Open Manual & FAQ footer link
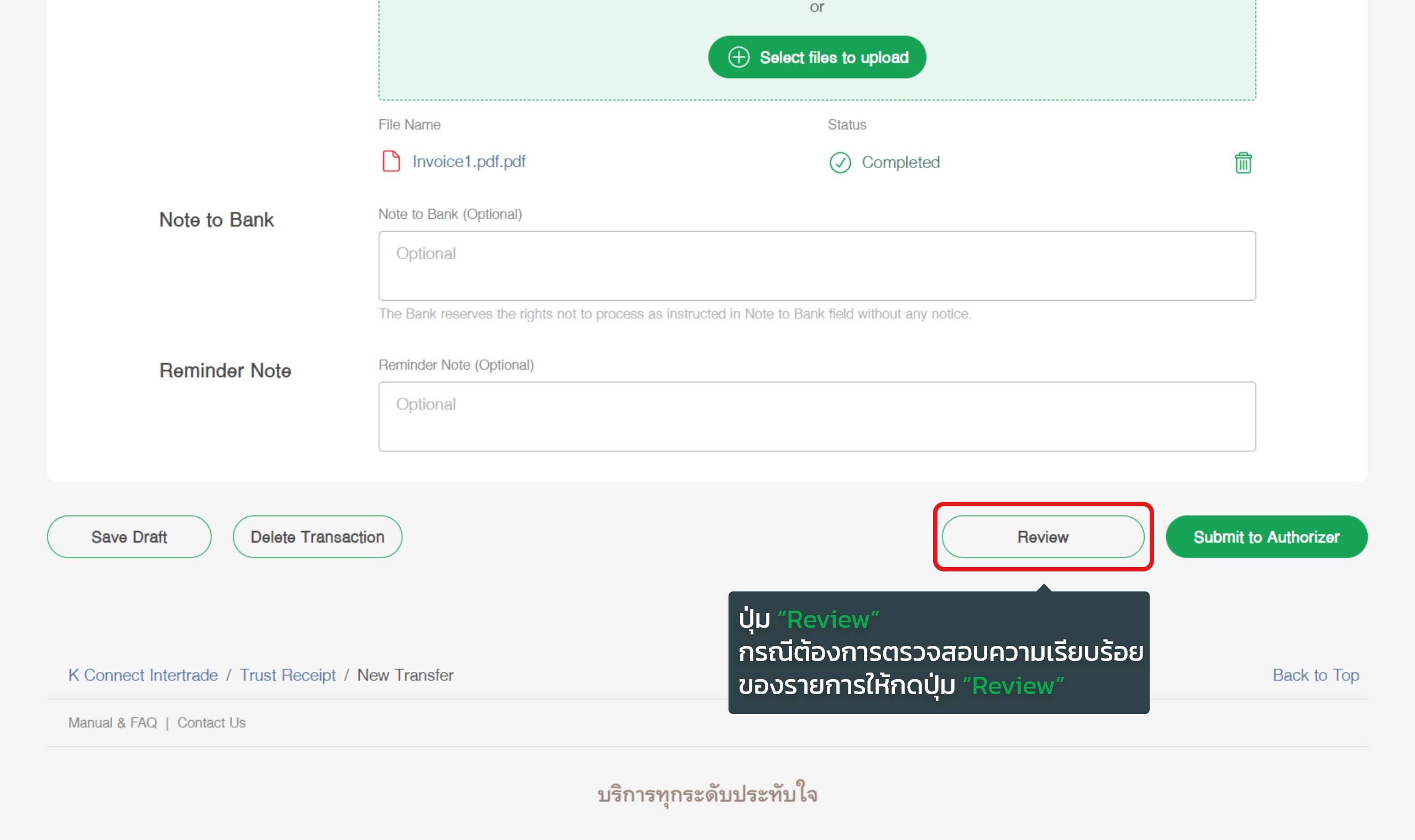The image size is (1415, 840). [x=113, y=722]
